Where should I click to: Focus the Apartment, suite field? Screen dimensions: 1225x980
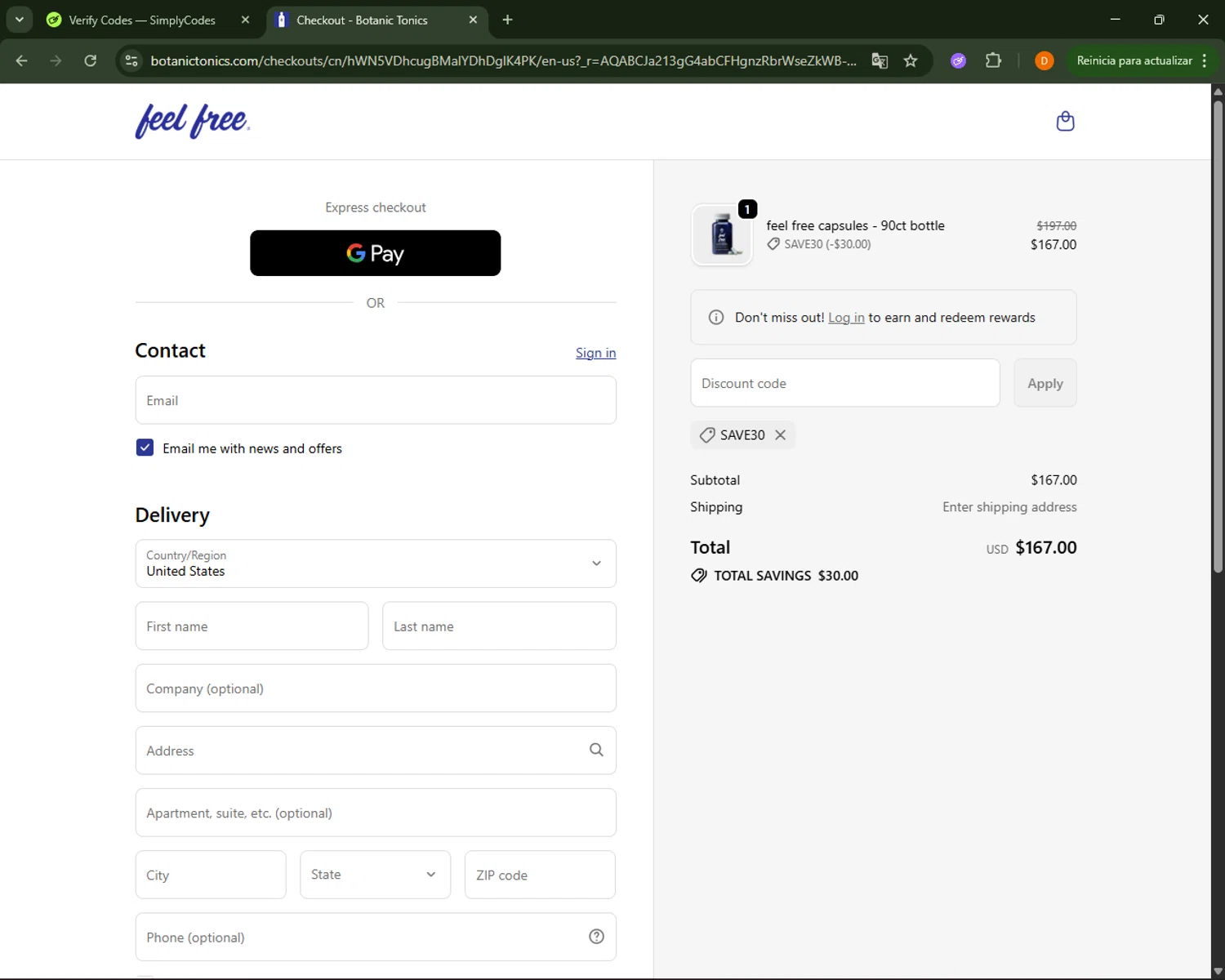click(x=376, y=813)
